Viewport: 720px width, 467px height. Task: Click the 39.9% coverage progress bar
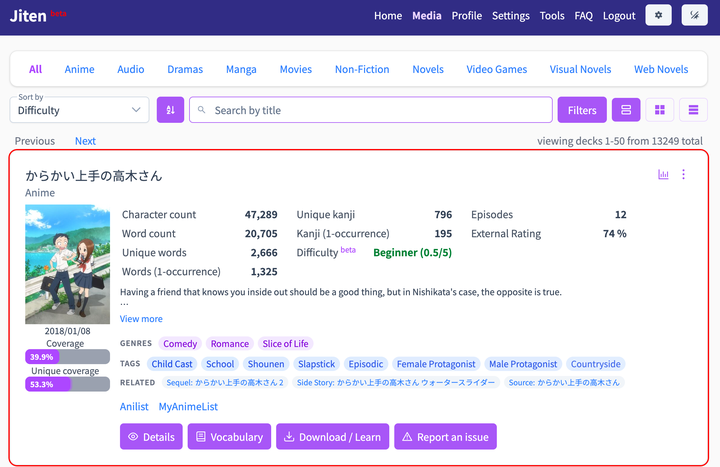pyautogui.click(x=68, y=357)
